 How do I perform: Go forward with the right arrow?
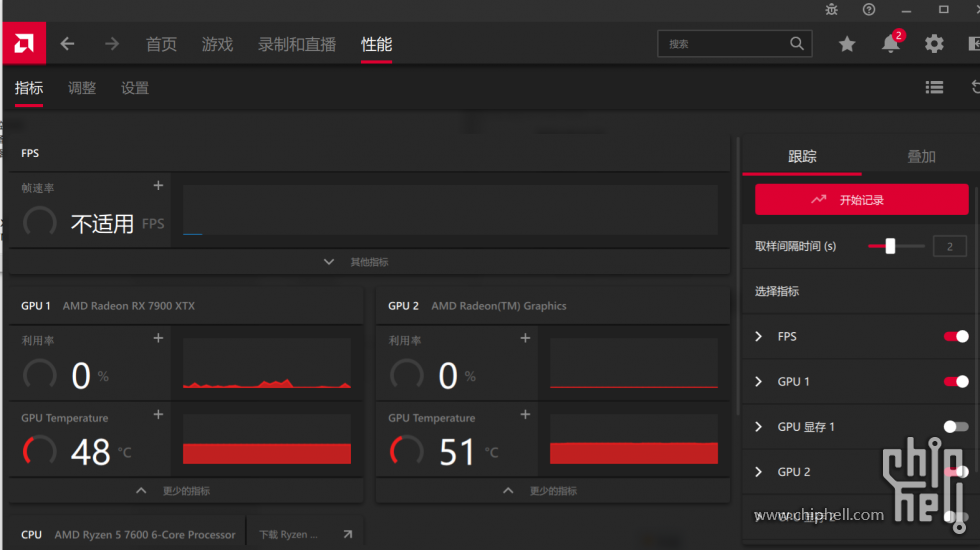(112, 44)
